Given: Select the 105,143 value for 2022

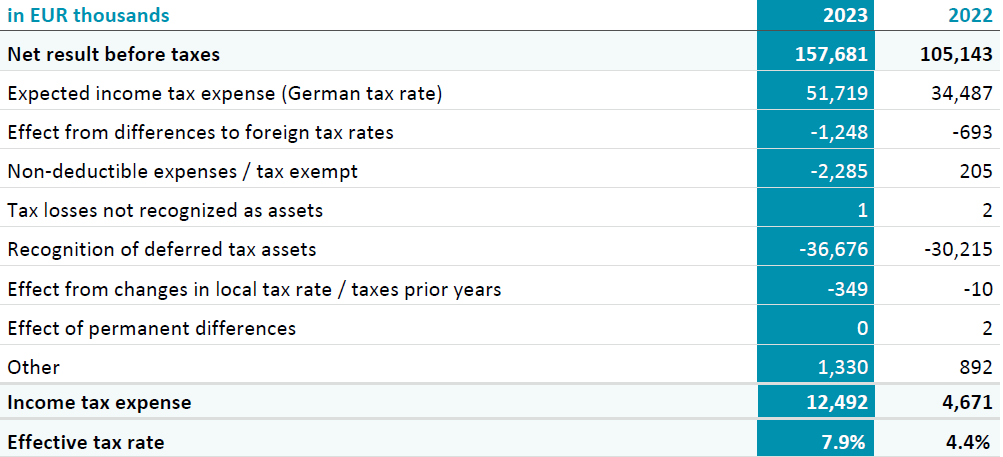Looking at the screenshot, I should click(x=956, y=54).
